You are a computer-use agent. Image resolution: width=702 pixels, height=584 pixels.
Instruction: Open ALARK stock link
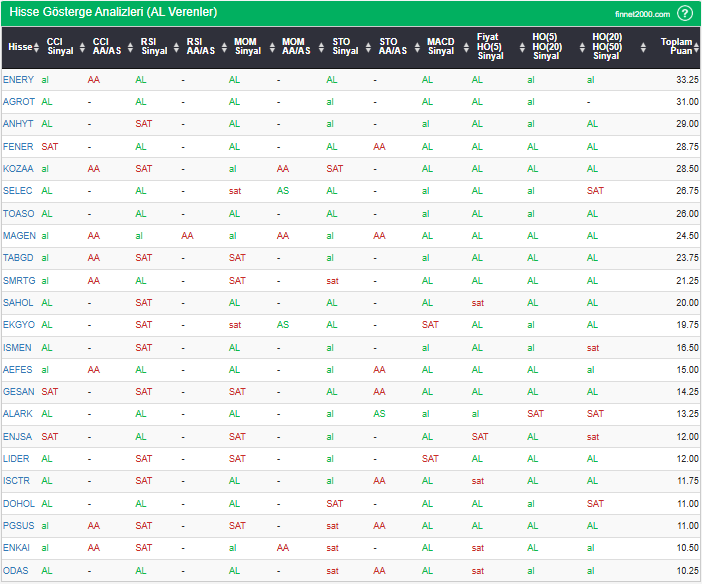click(17, 414)
